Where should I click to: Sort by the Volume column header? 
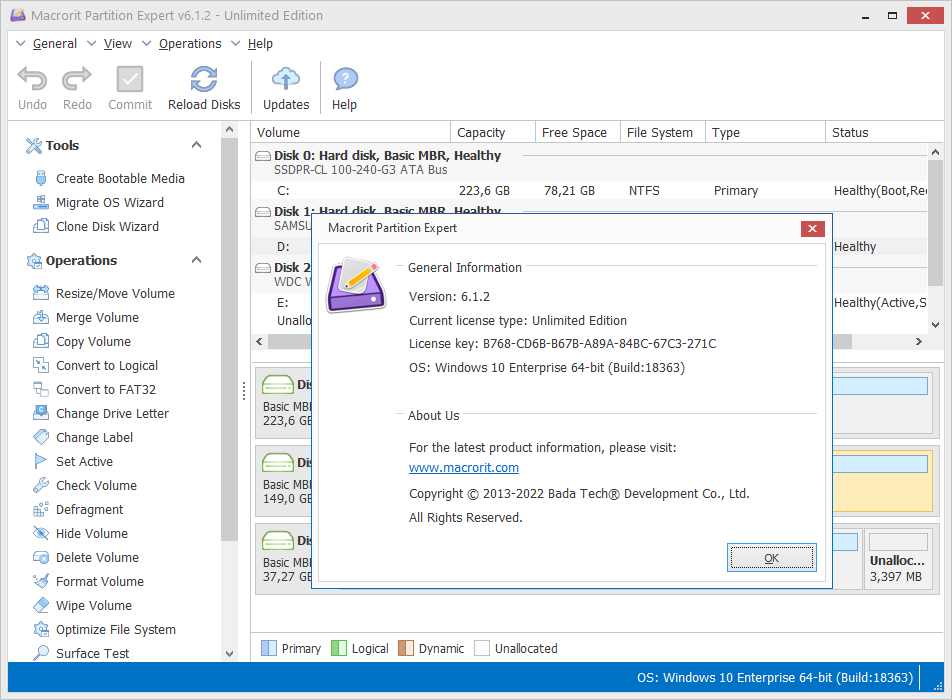[x=351, y=132]
